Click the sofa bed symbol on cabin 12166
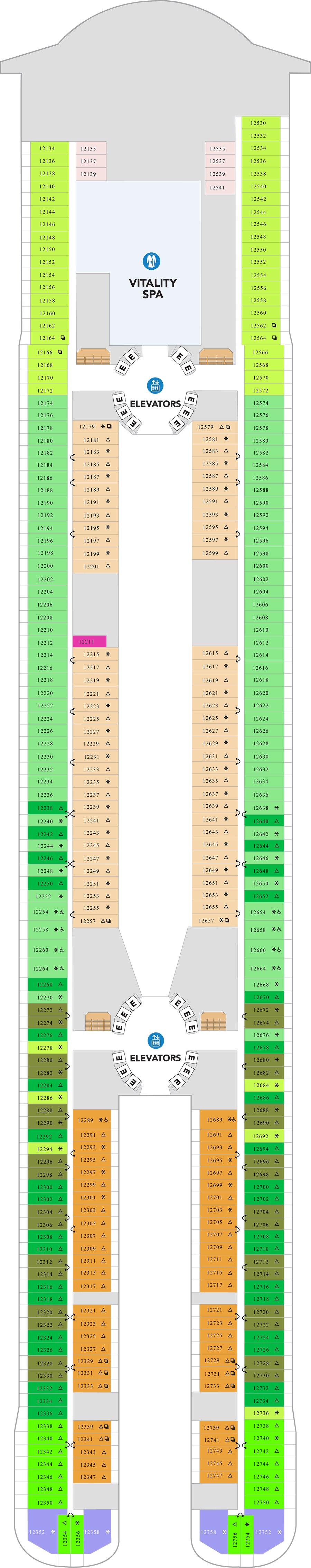This screenshot has height=1568, width=311. [60, 352]
